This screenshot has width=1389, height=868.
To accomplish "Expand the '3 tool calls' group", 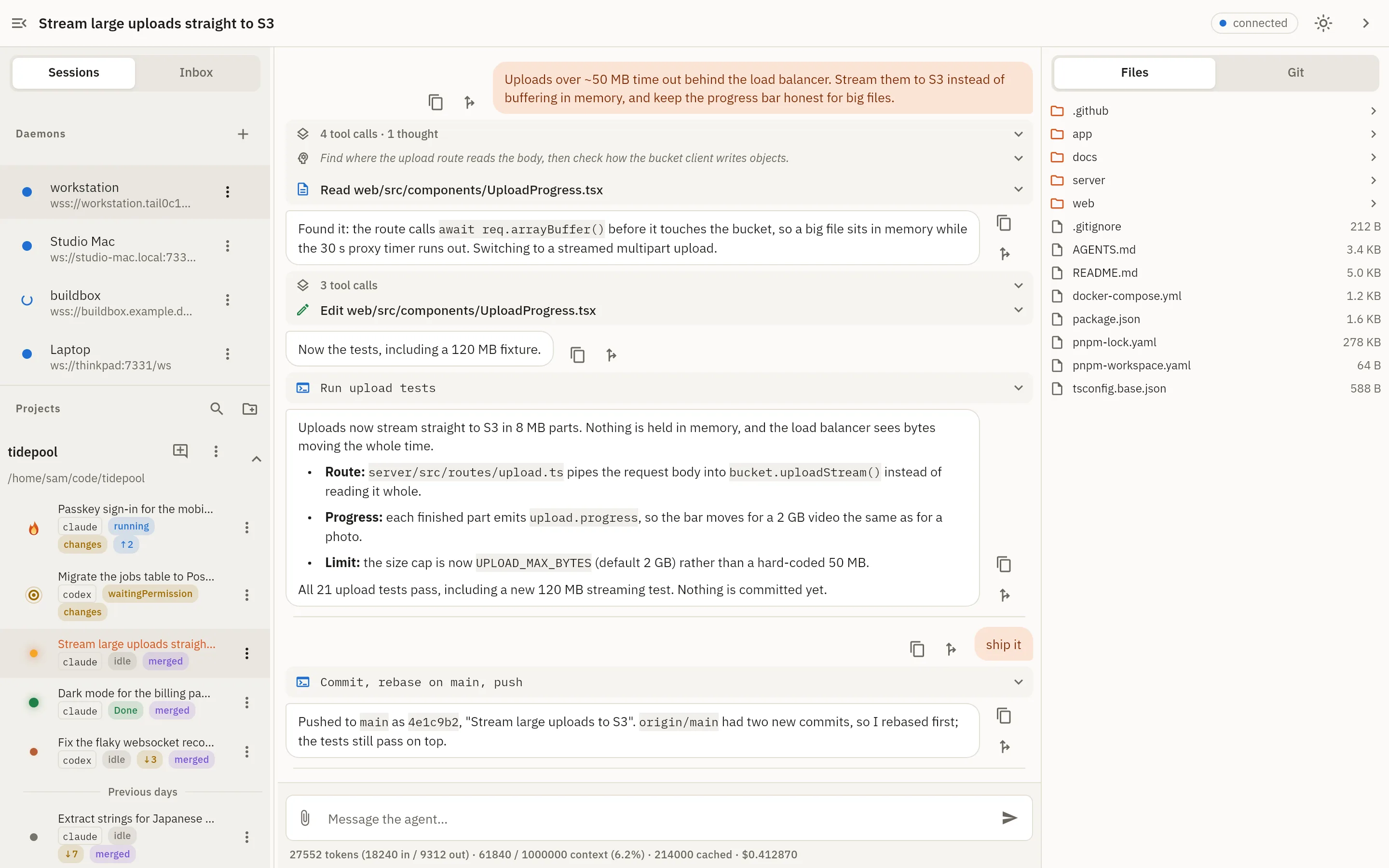I will click(659, 285).
